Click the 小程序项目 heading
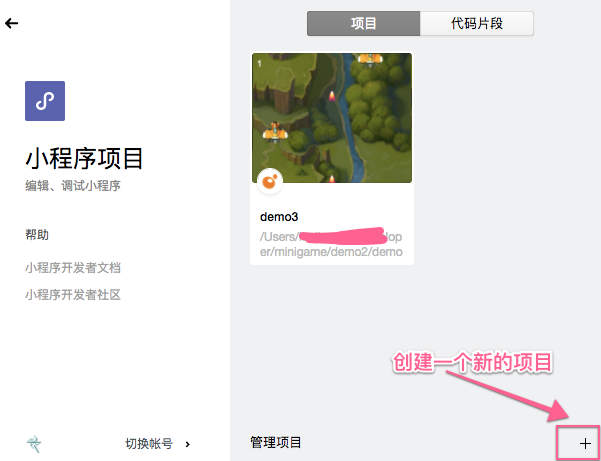 point(84,159)
